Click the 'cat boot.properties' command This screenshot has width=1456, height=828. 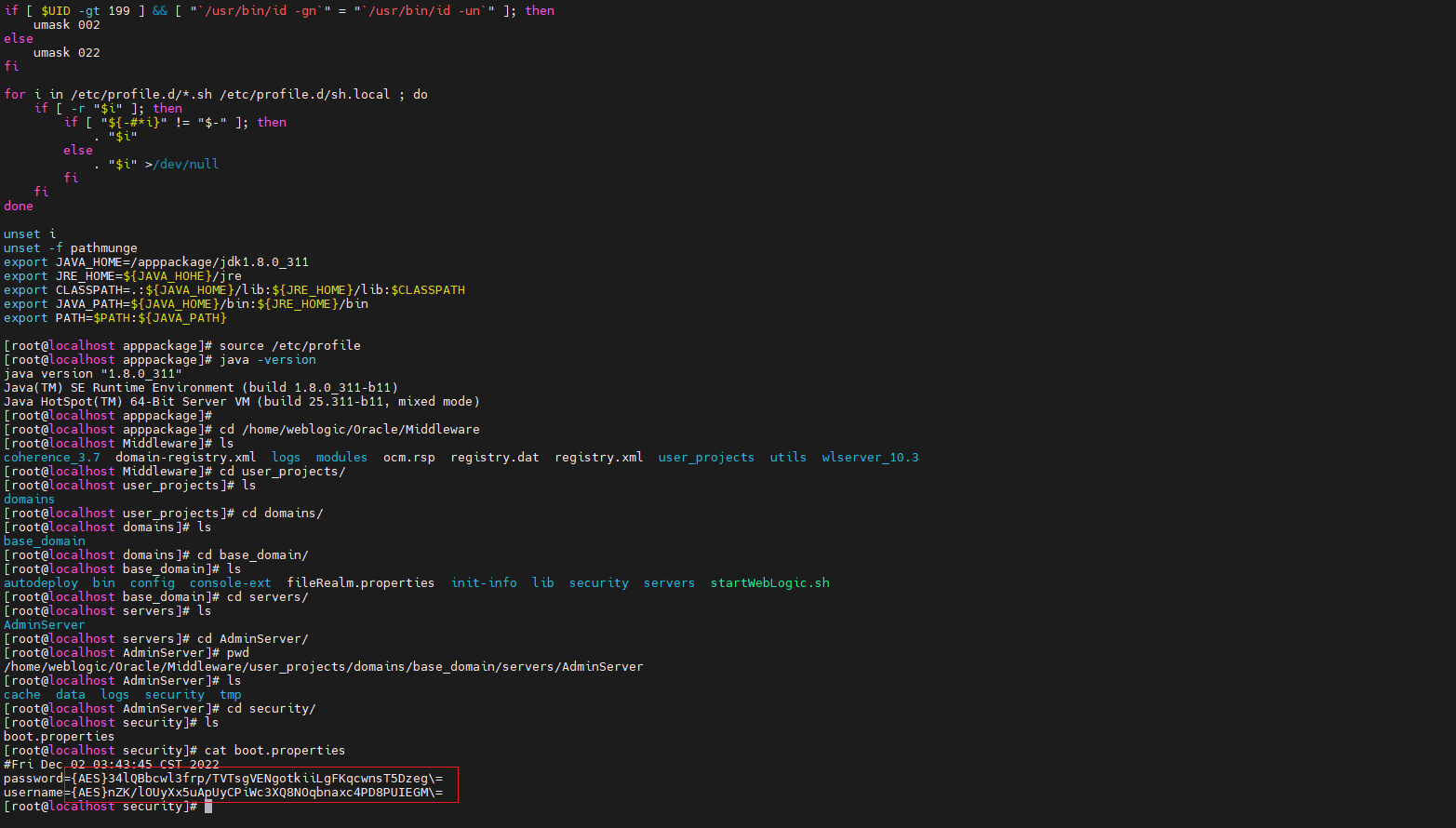(x=275, y=751)
